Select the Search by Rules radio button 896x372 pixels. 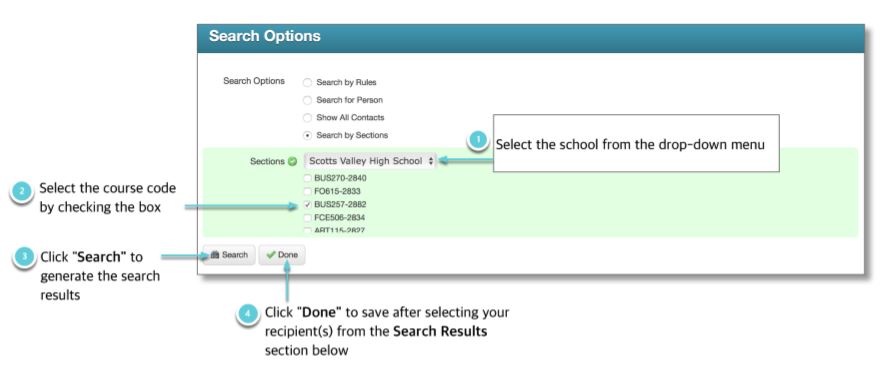point(307,82)
